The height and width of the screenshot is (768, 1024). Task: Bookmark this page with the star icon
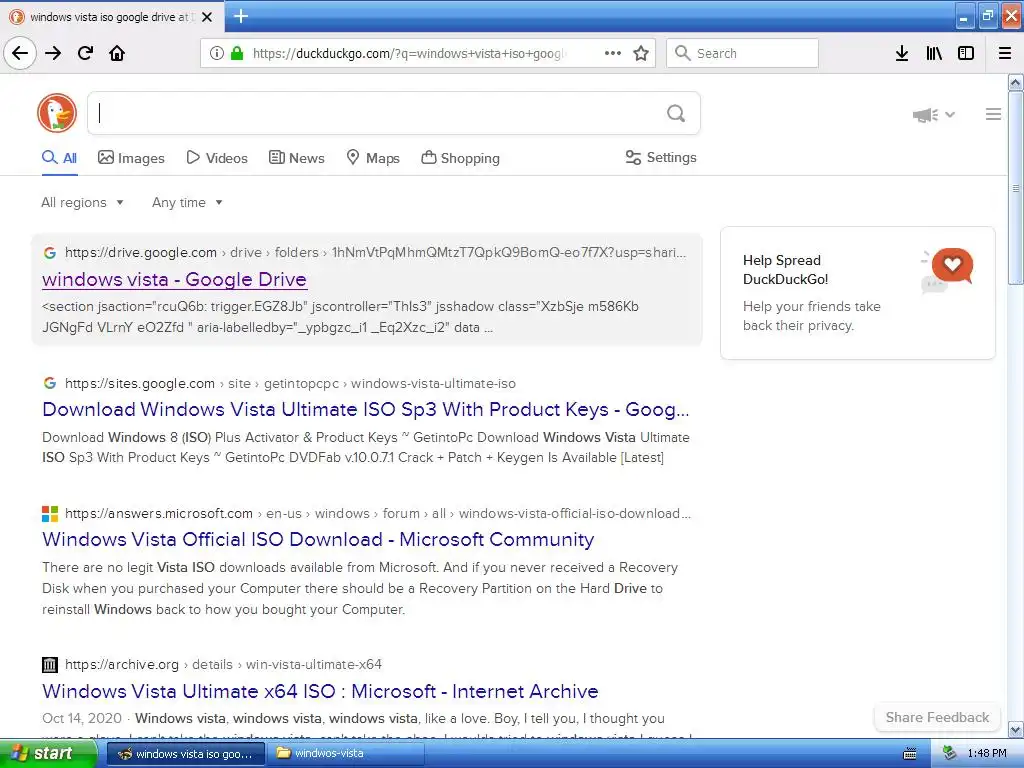tap(641, 53)
